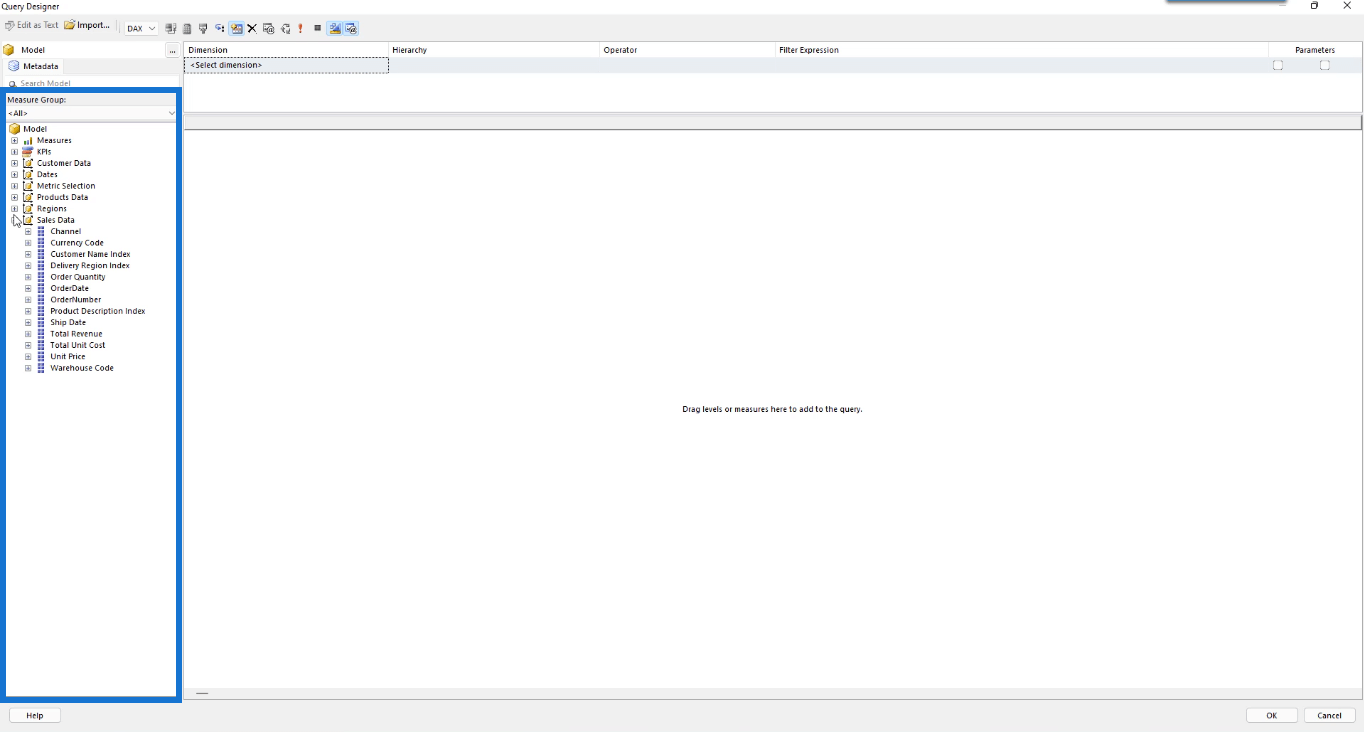Screen dimensions: 1364x732
Task: Toggle the highlighted Show Aggregations icon
Action: [236, 28]
